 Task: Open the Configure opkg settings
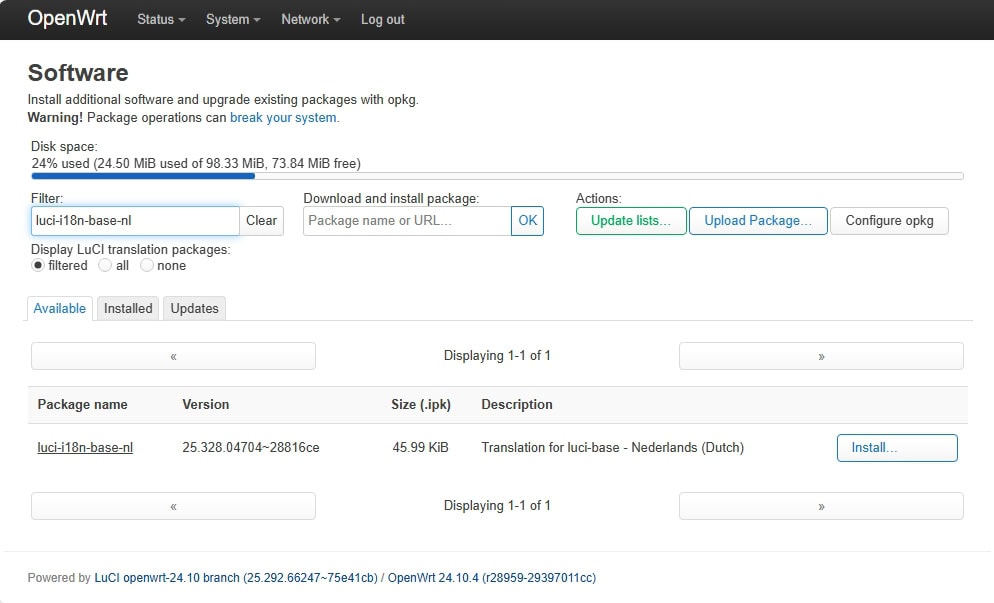click(889, 221)
